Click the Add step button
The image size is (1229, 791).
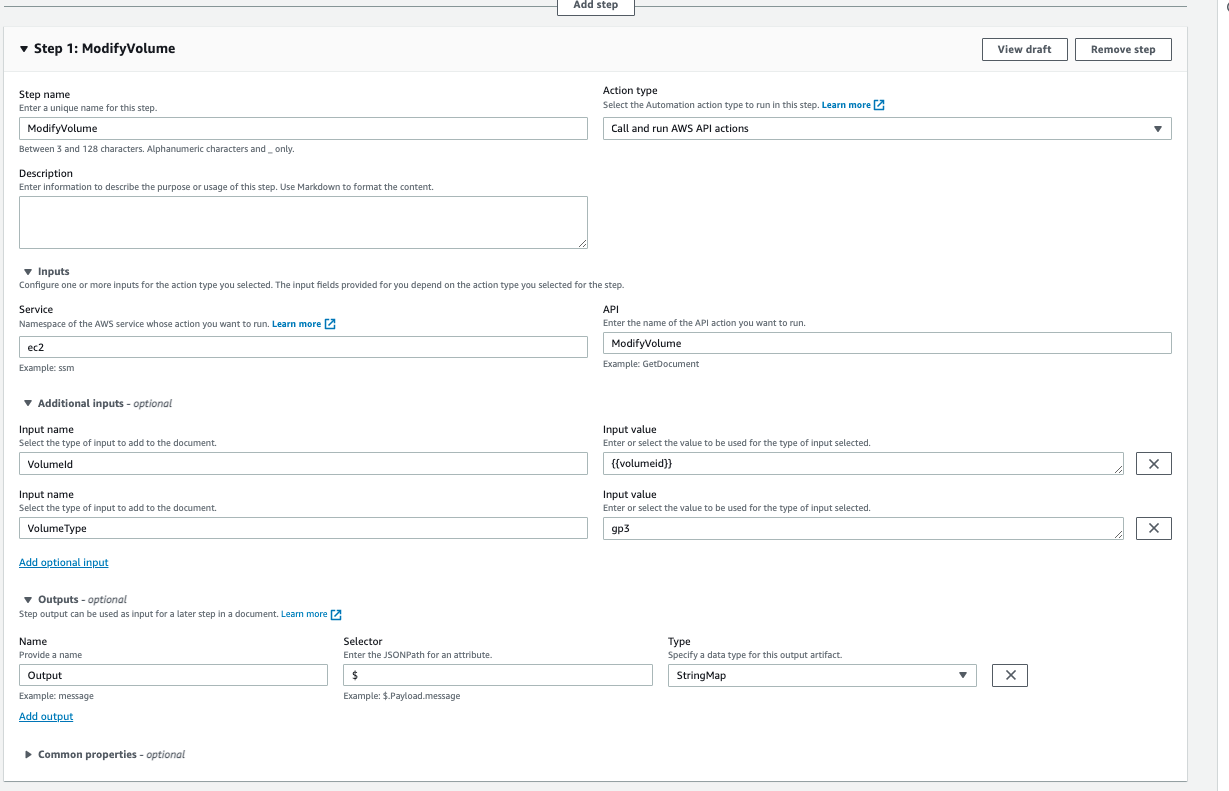(595, 6)
